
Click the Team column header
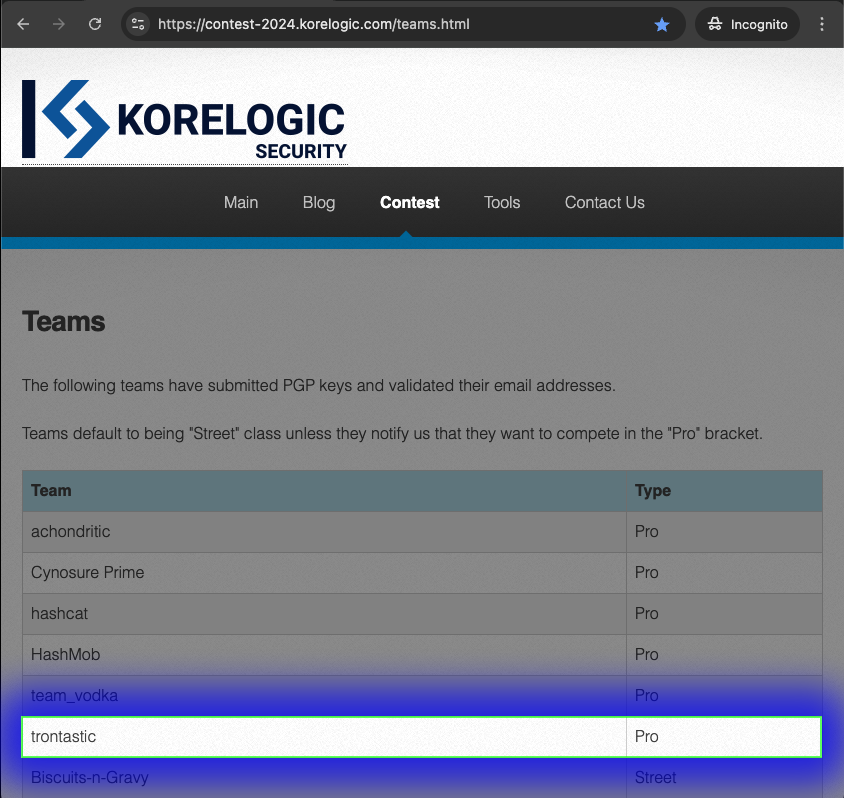pyautogui.click(x=324, y=491)
